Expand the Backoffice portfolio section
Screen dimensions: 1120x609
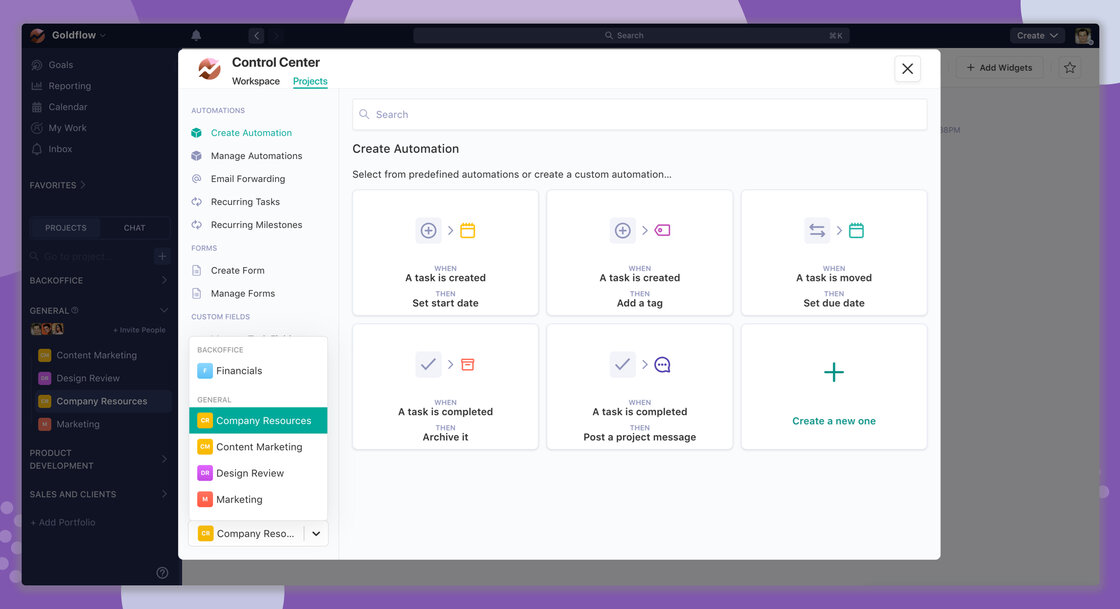164,281
